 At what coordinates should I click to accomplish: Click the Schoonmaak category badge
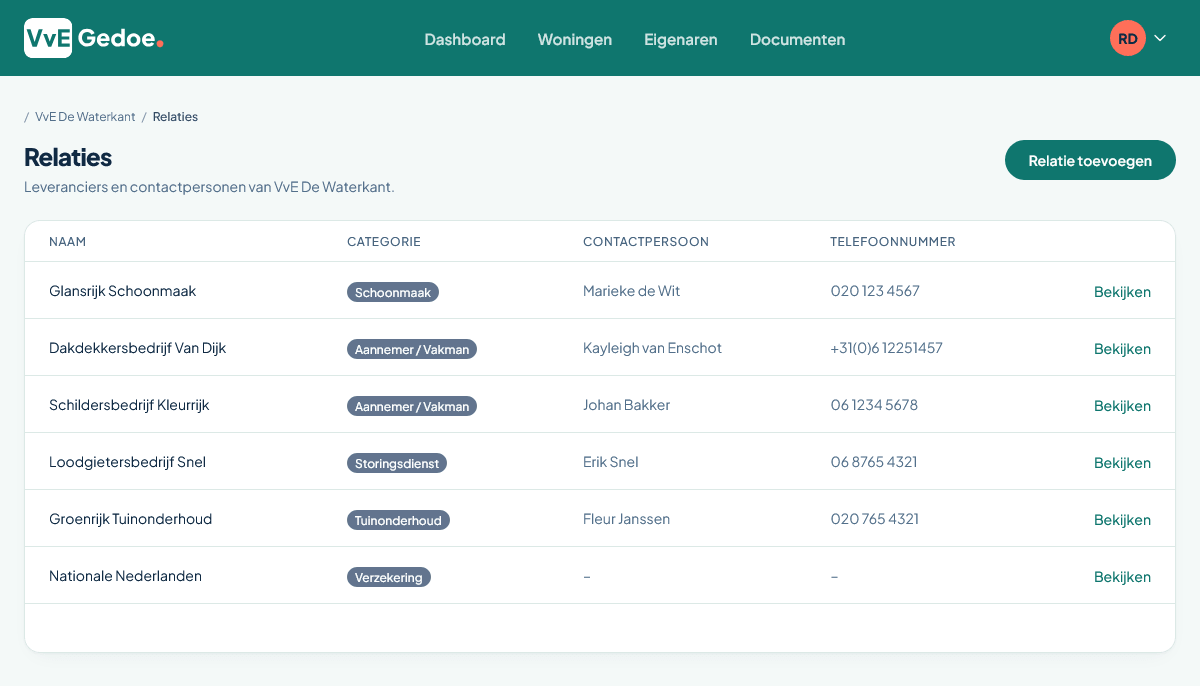pos(393,292)
